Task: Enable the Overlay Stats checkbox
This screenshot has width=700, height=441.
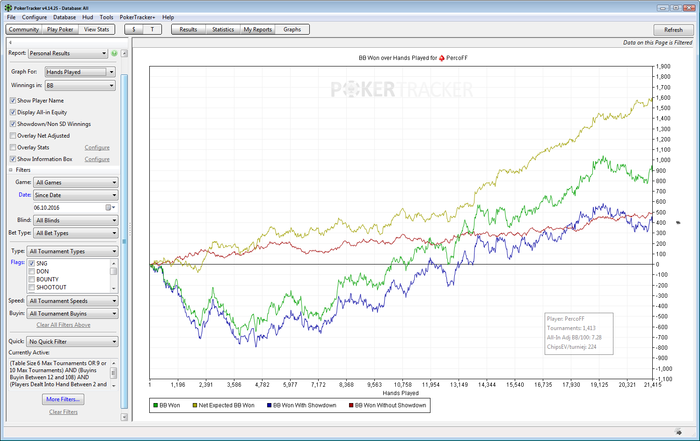Action: [13, 147]
